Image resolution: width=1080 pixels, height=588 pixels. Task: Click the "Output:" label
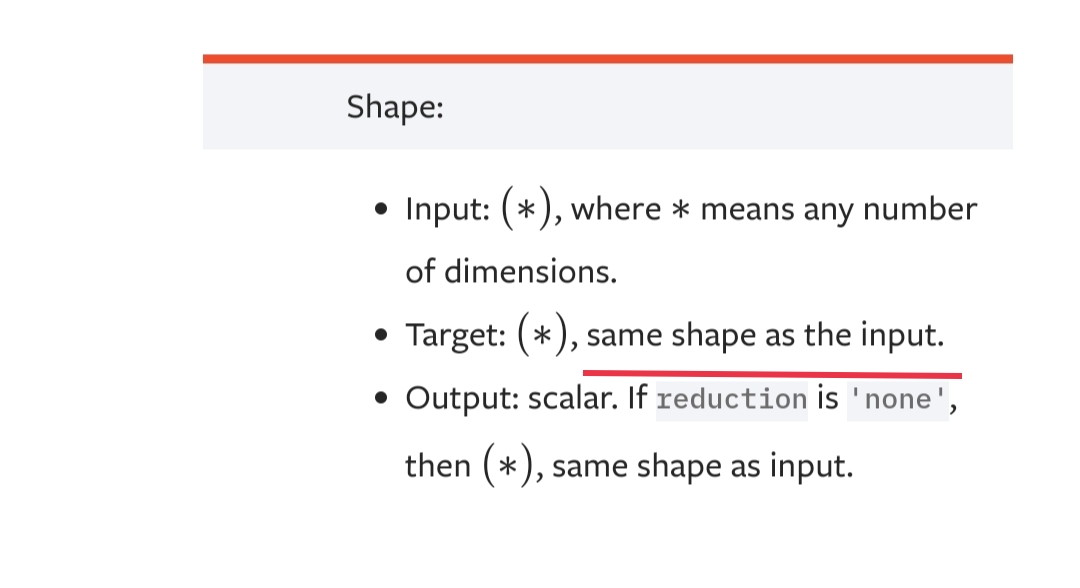[457, 399]
